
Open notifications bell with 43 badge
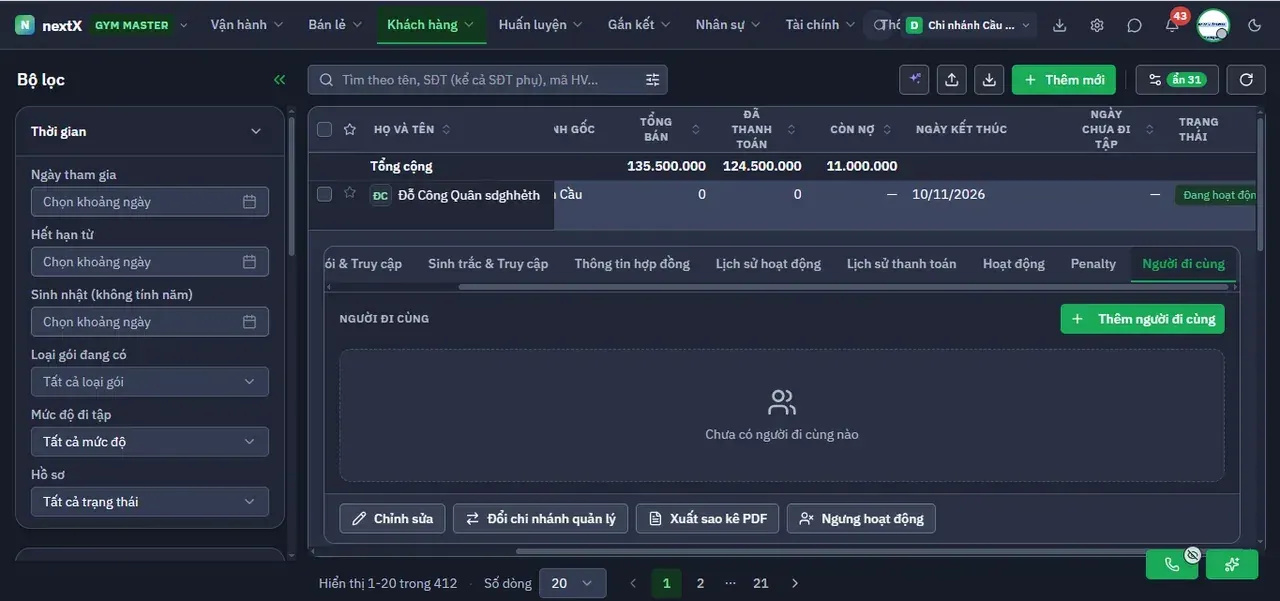pyautogui.click(x=1172, y=25)
